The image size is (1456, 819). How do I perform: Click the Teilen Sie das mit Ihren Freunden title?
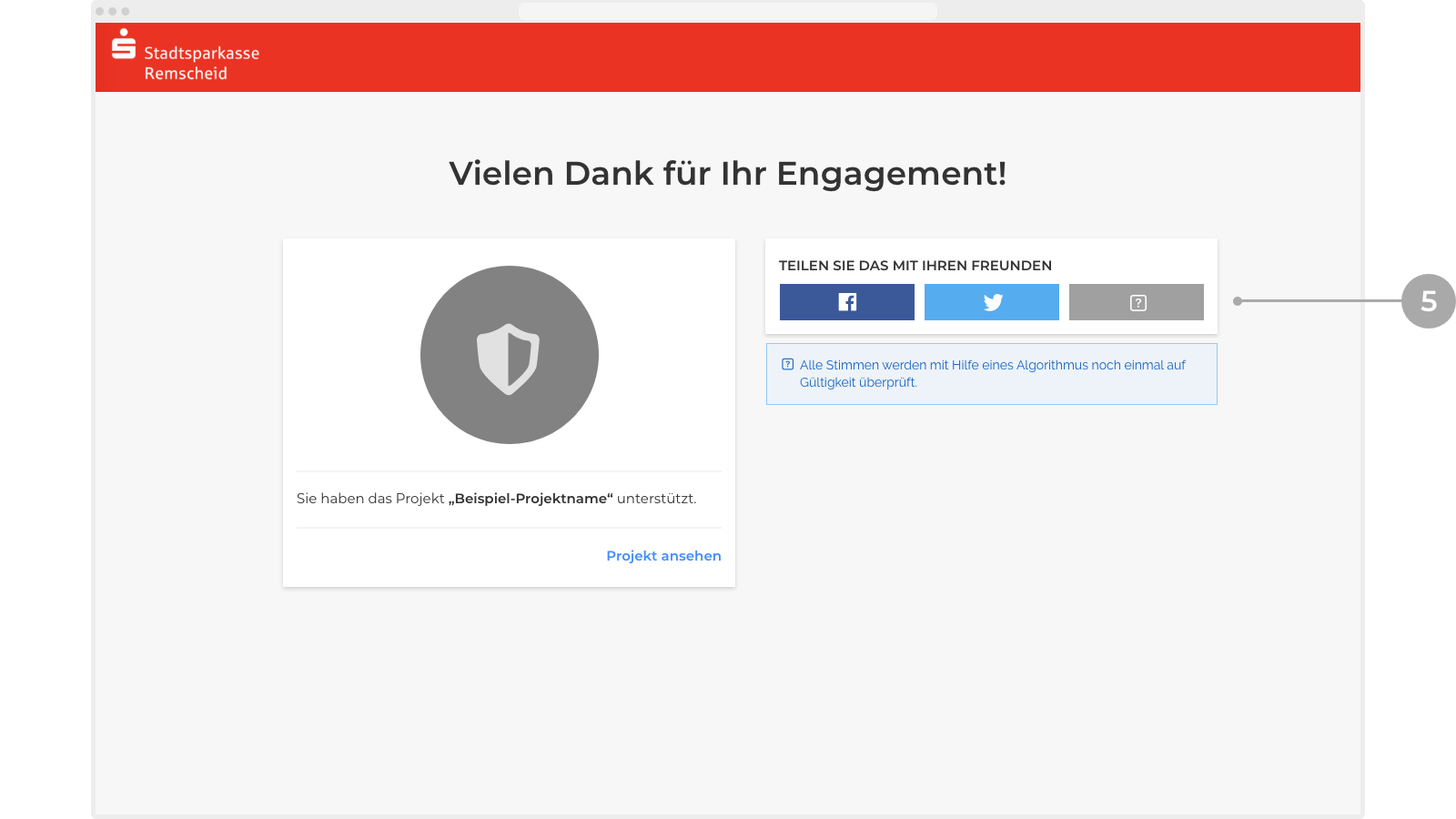coord(915,266)
